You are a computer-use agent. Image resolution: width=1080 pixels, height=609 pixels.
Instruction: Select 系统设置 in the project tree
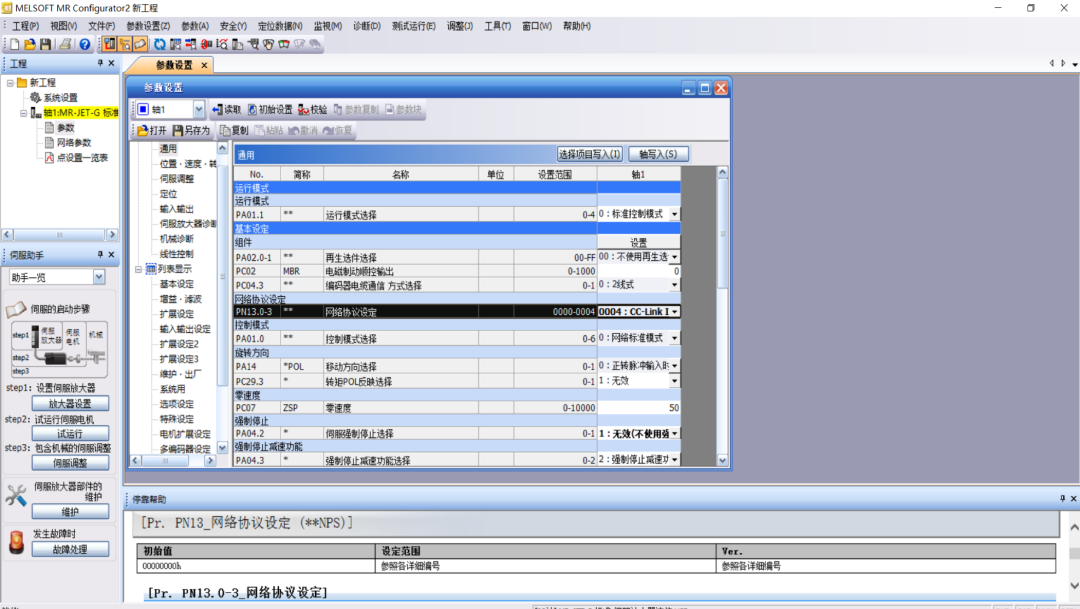61,98
